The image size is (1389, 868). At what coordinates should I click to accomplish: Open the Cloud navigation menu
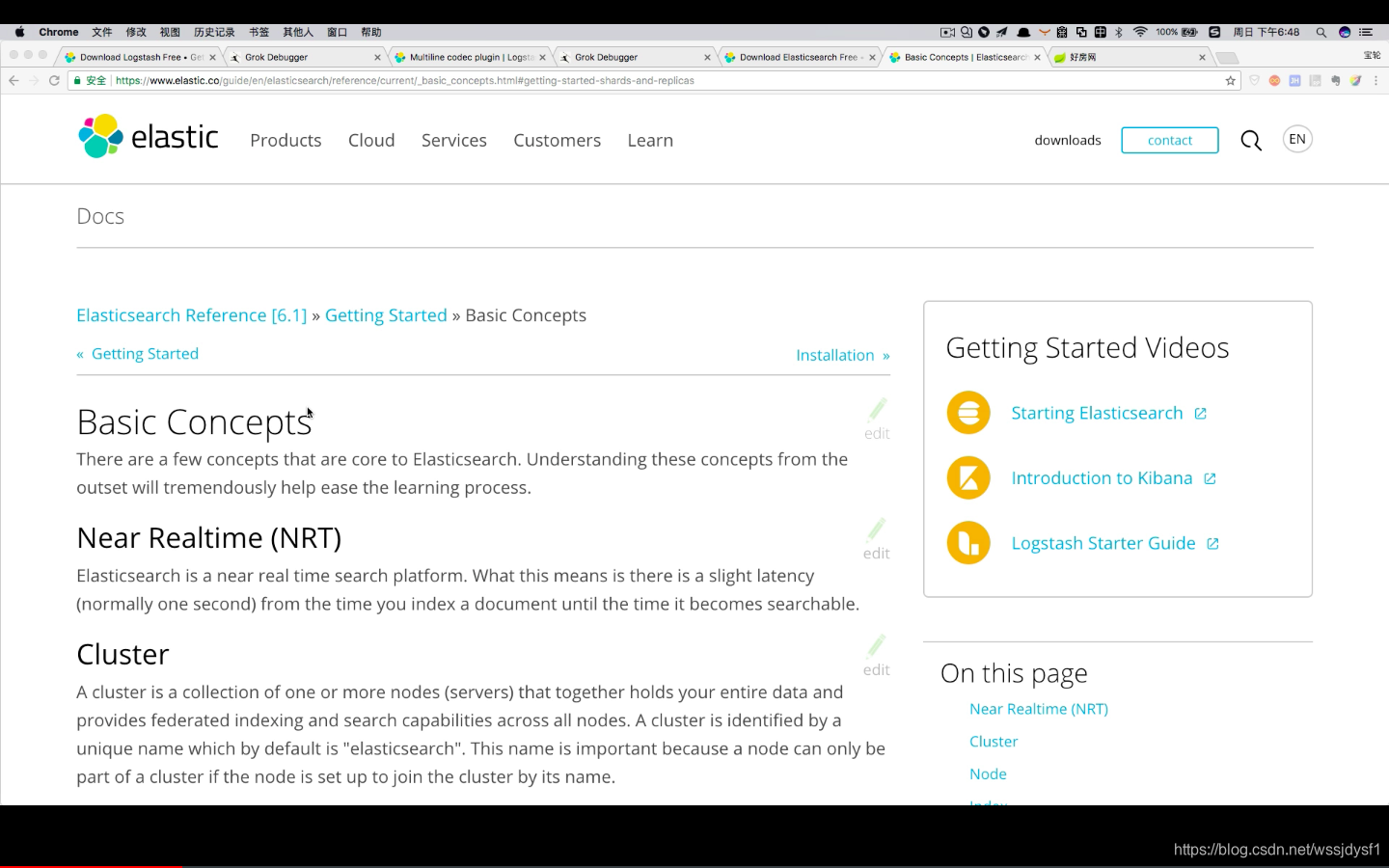[x=371, y=141]
